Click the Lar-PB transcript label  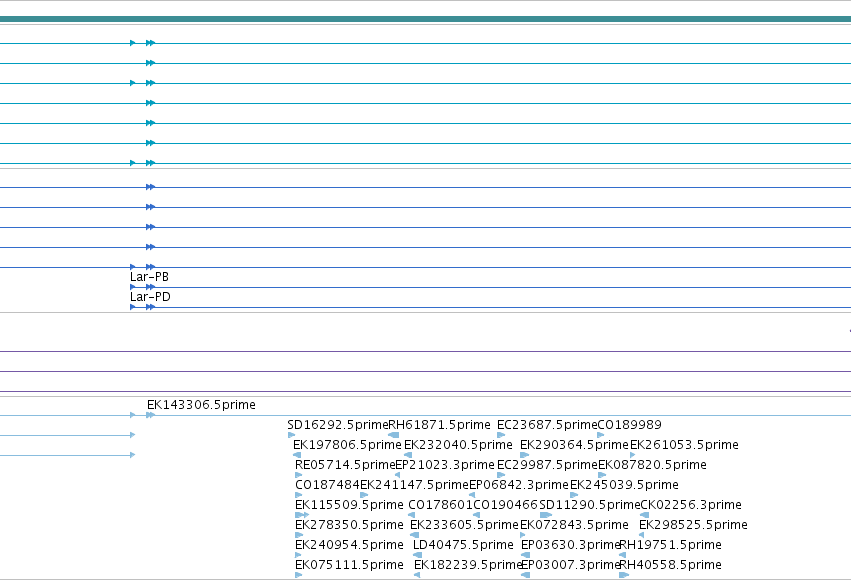[x=149, y=277]
